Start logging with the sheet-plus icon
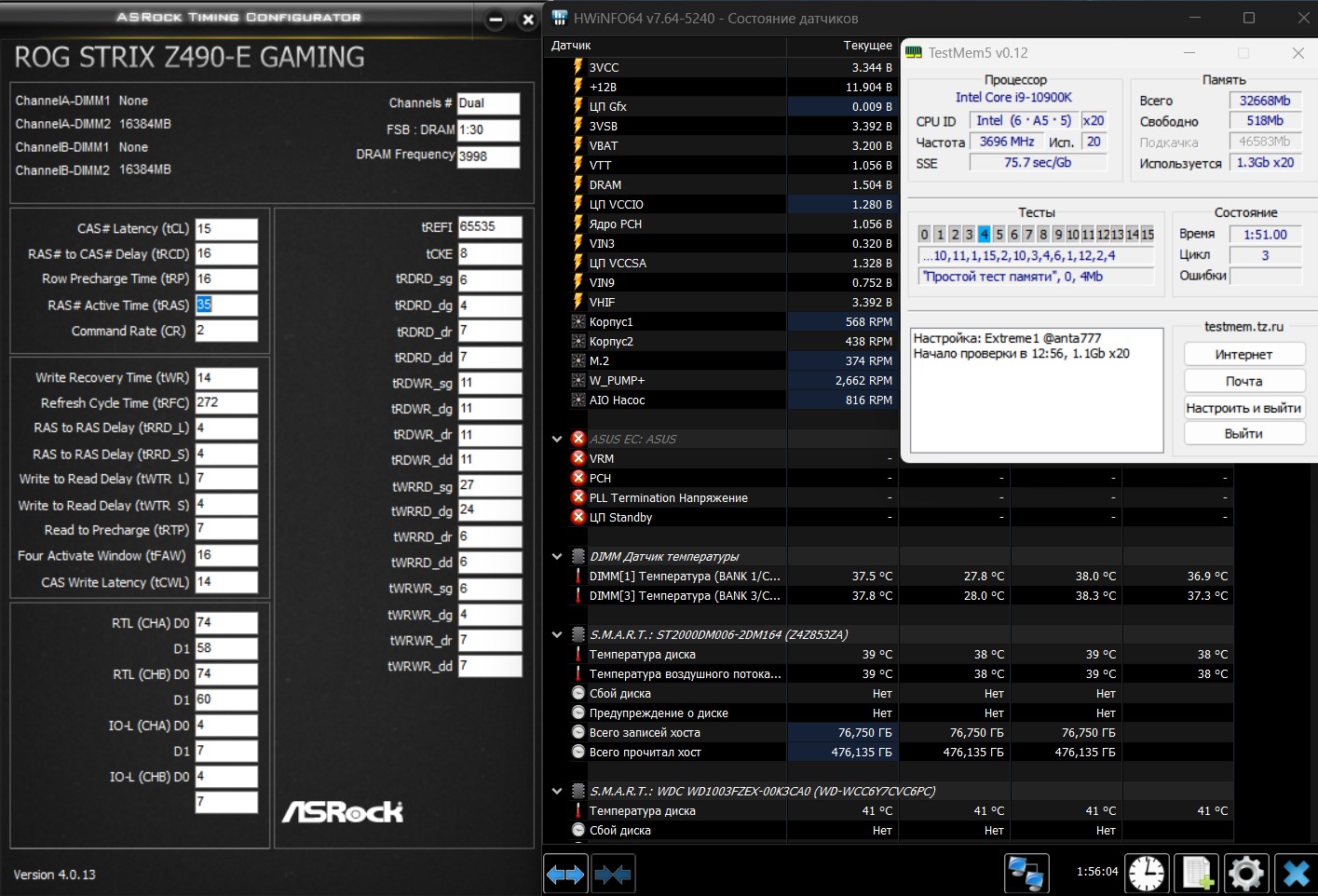 click(x=1197, y=874)
